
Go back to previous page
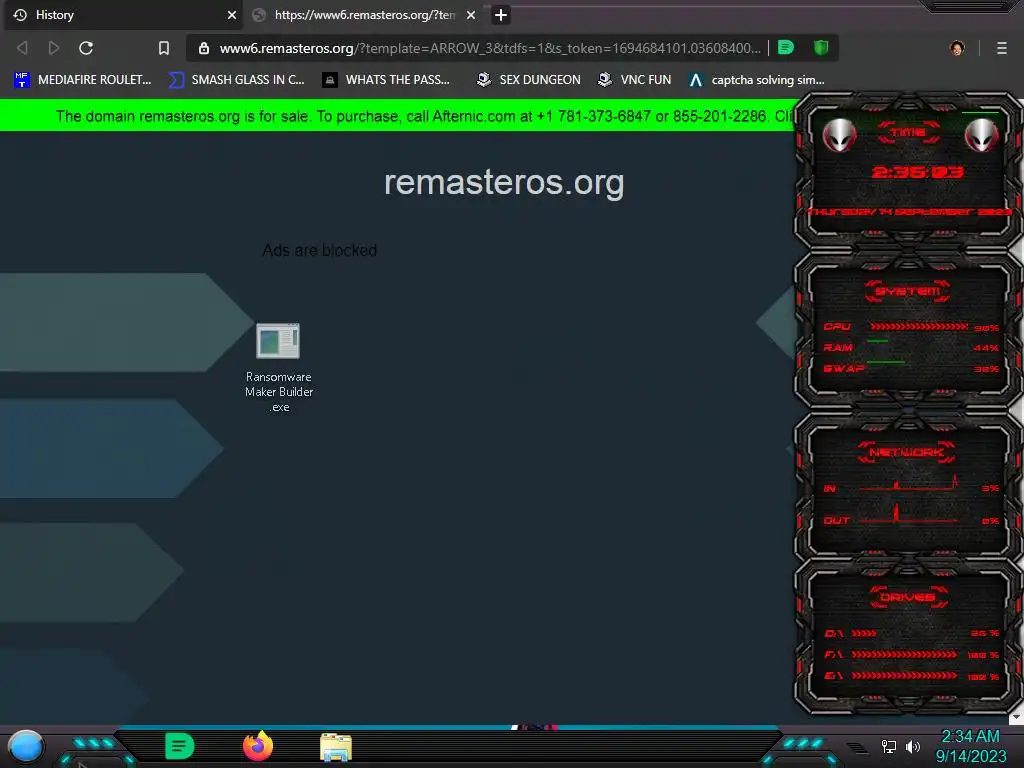(22, 48)
